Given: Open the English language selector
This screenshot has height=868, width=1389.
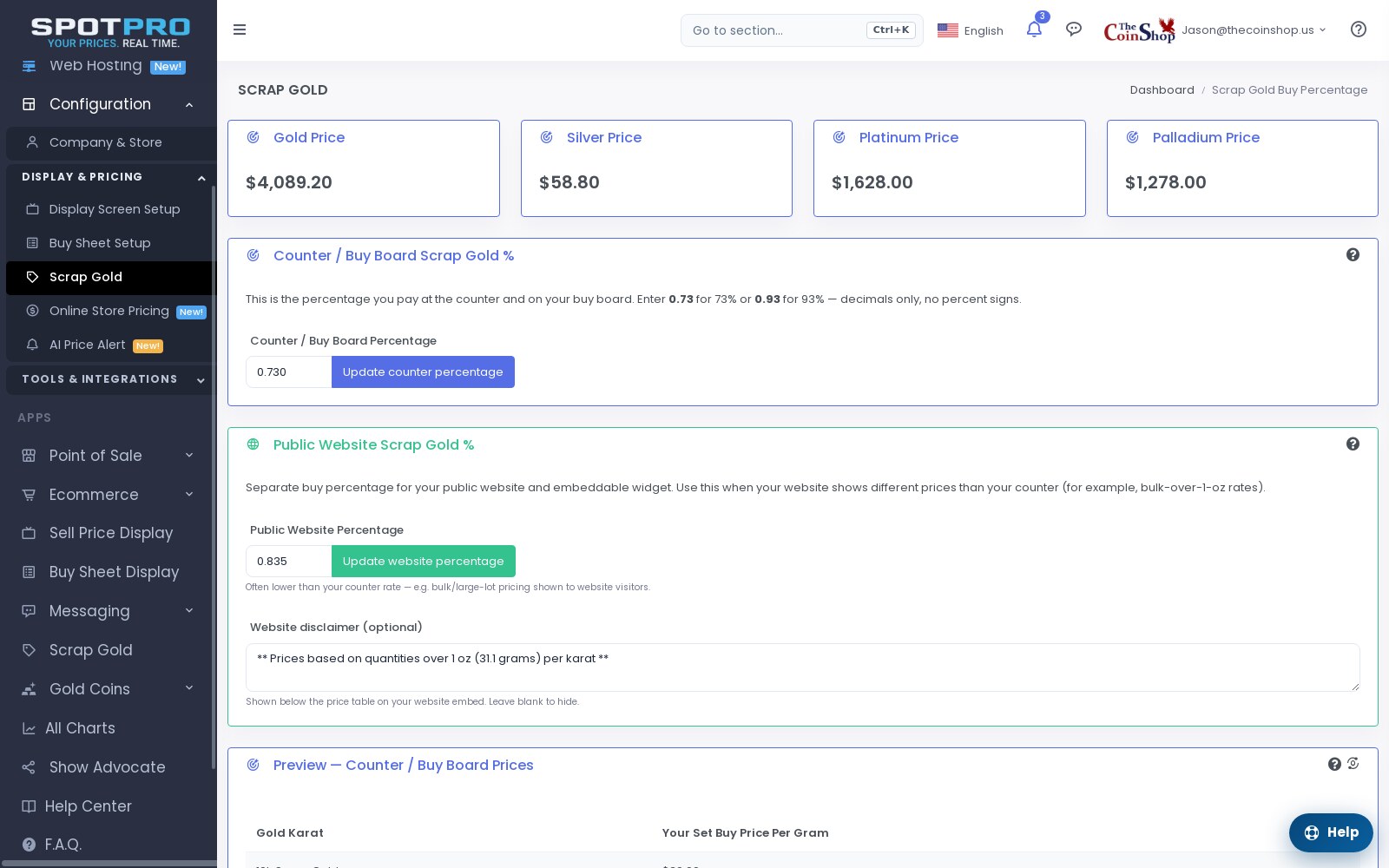Looking at the screenshot, I should point(971,30).
